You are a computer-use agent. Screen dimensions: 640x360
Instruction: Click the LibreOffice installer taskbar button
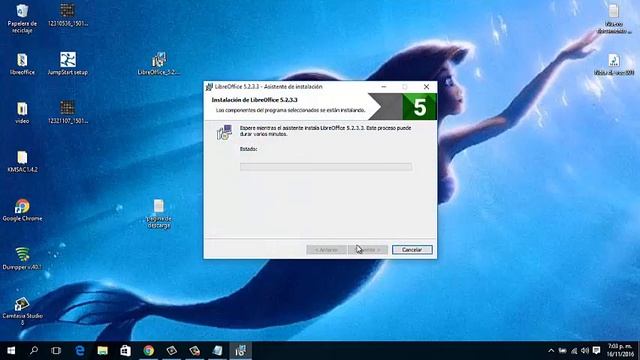pos(240,351)
